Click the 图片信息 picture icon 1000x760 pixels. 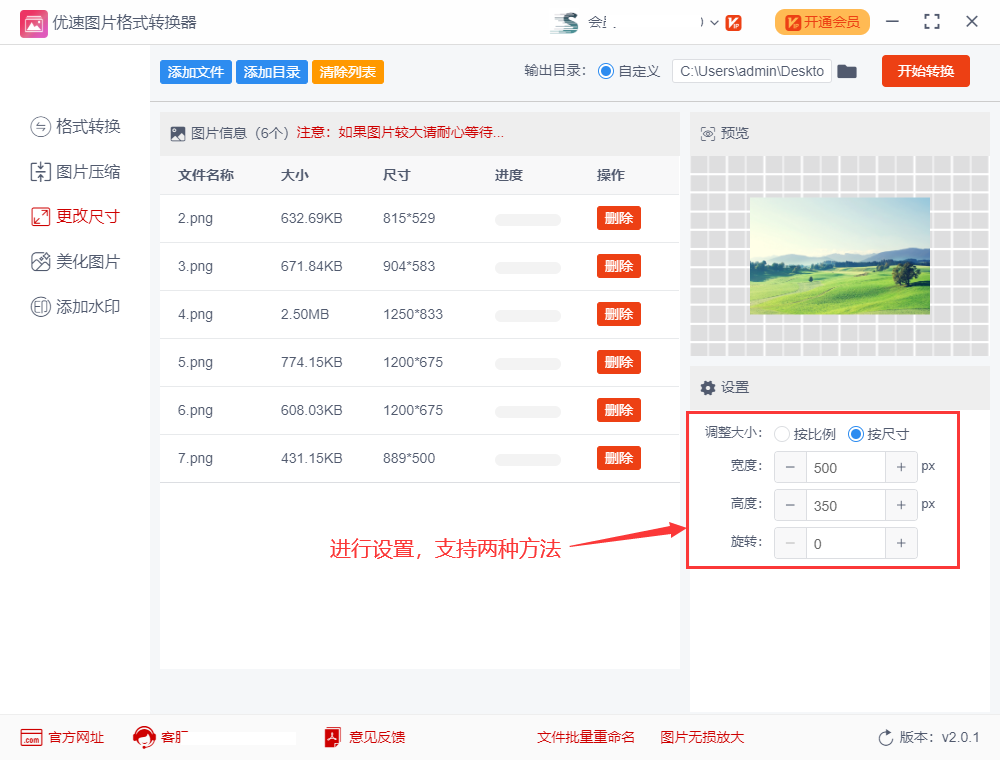177,132
